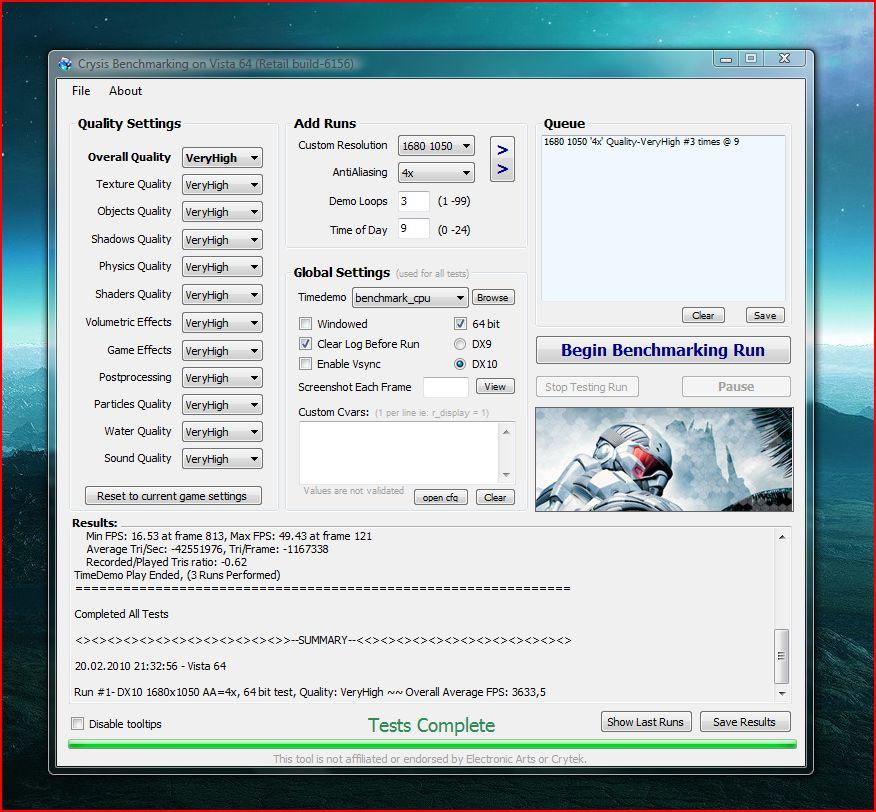Click the Screenshot Each Frame input field
The width and height of the screenshot is (876, 812).
tap(446, 387)
